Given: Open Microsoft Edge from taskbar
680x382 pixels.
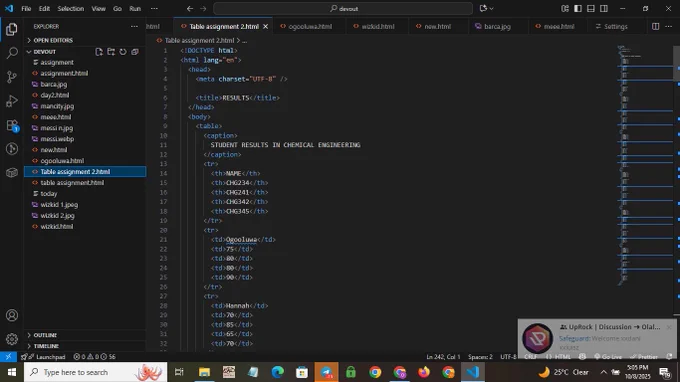Looking at the screenshot, I should tap(278, 372).
